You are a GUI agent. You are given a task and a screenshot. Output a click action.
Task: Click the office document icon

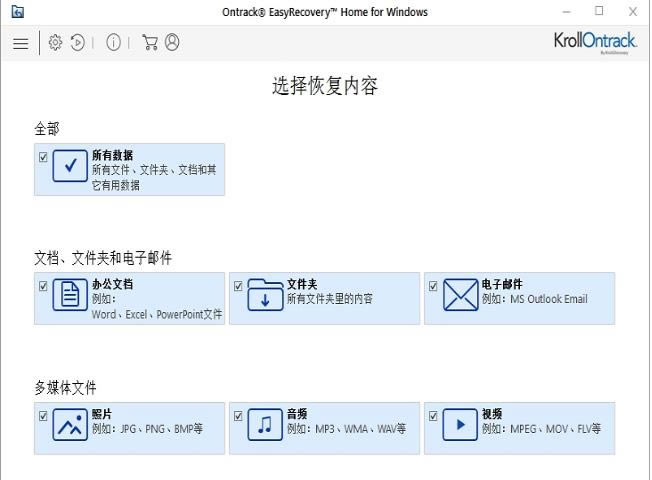pyautogui.click(x=70, y=295)
